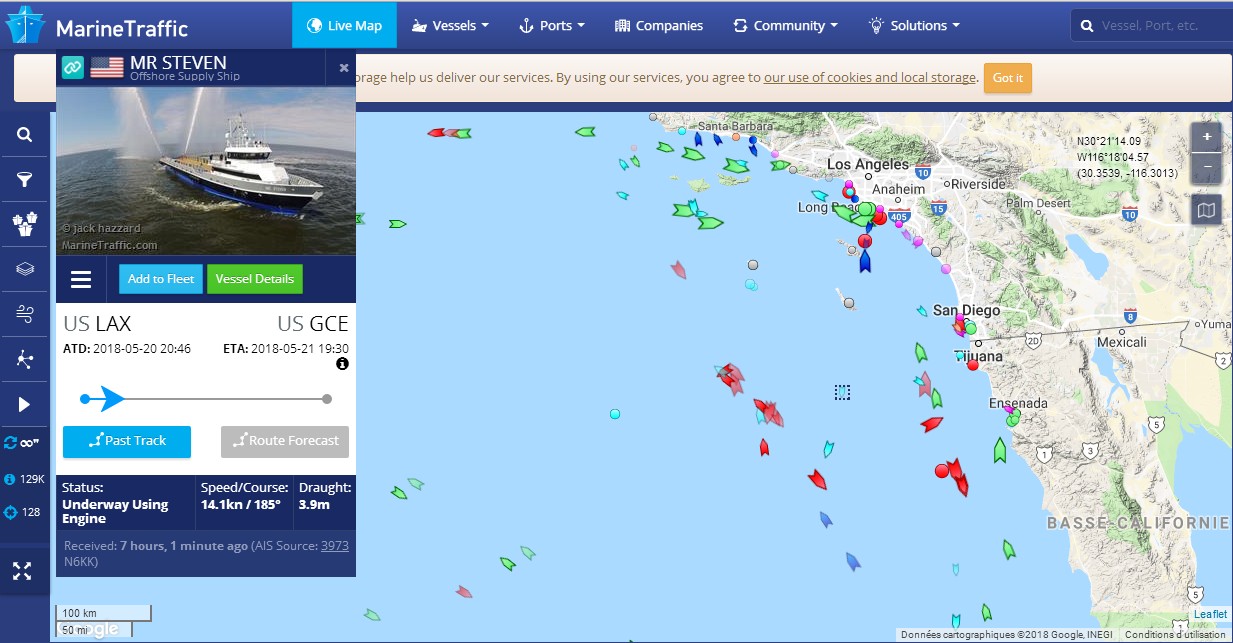The image size is (1233, 643).
Task: Show the wind weather overlay icon
Action: 25,315
